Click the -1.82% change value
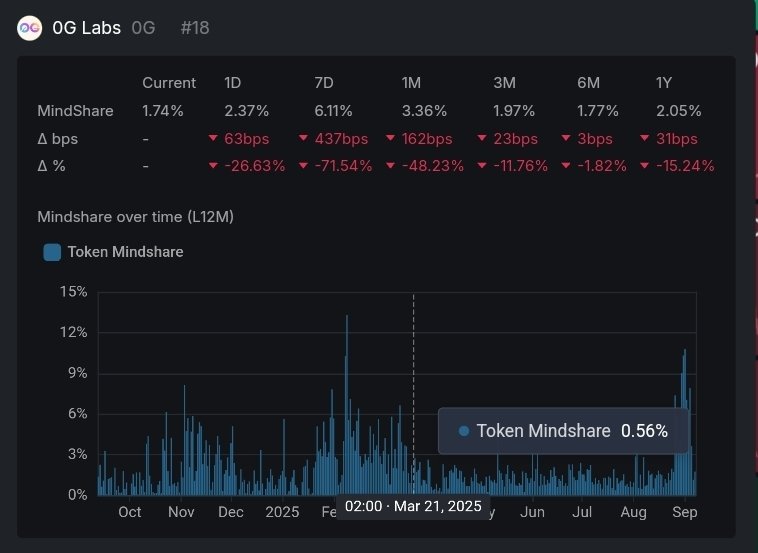This screenshot has height=553, width=758. [602, 166]
